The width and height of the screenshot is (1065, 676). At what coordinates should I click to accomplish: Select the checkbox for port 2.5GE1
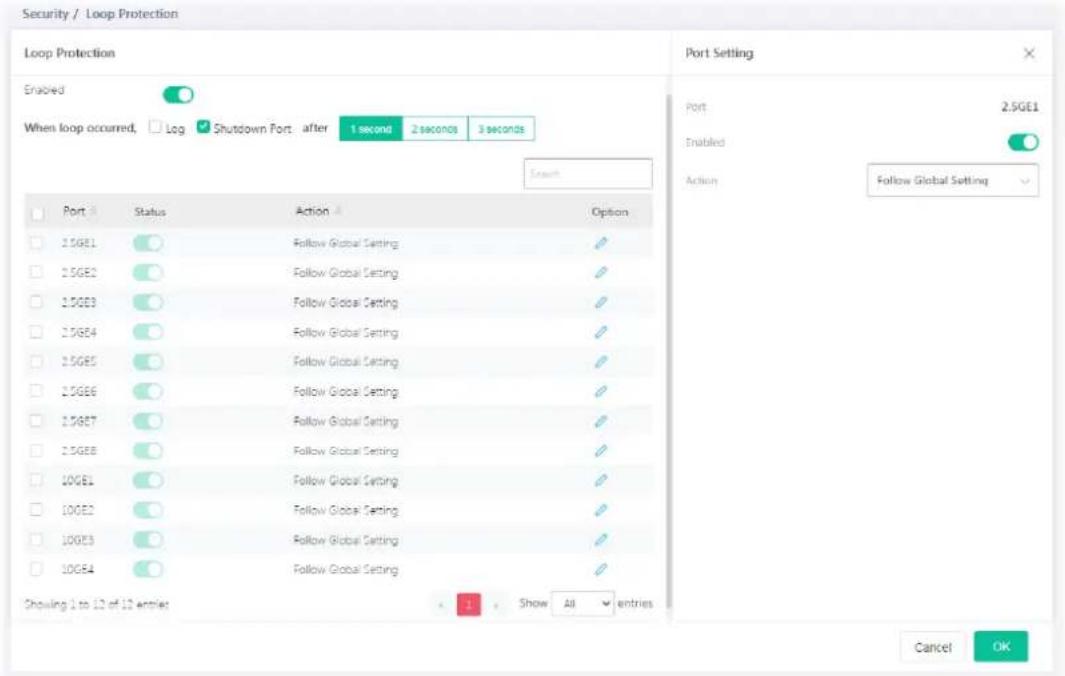click(36, 243)
